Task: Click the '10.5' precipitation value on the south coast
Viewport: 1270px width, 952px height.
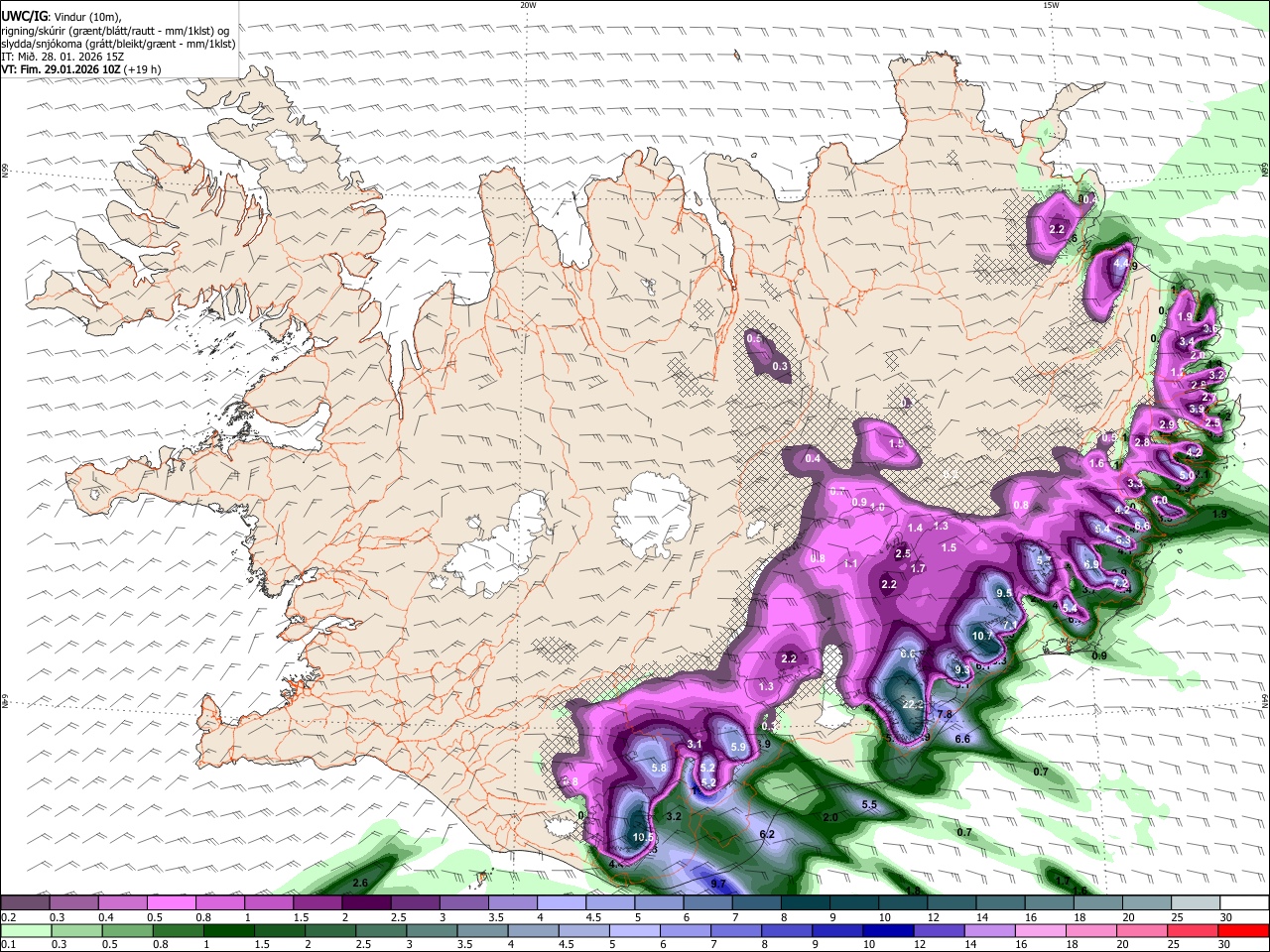Action: tap(643, 838)
